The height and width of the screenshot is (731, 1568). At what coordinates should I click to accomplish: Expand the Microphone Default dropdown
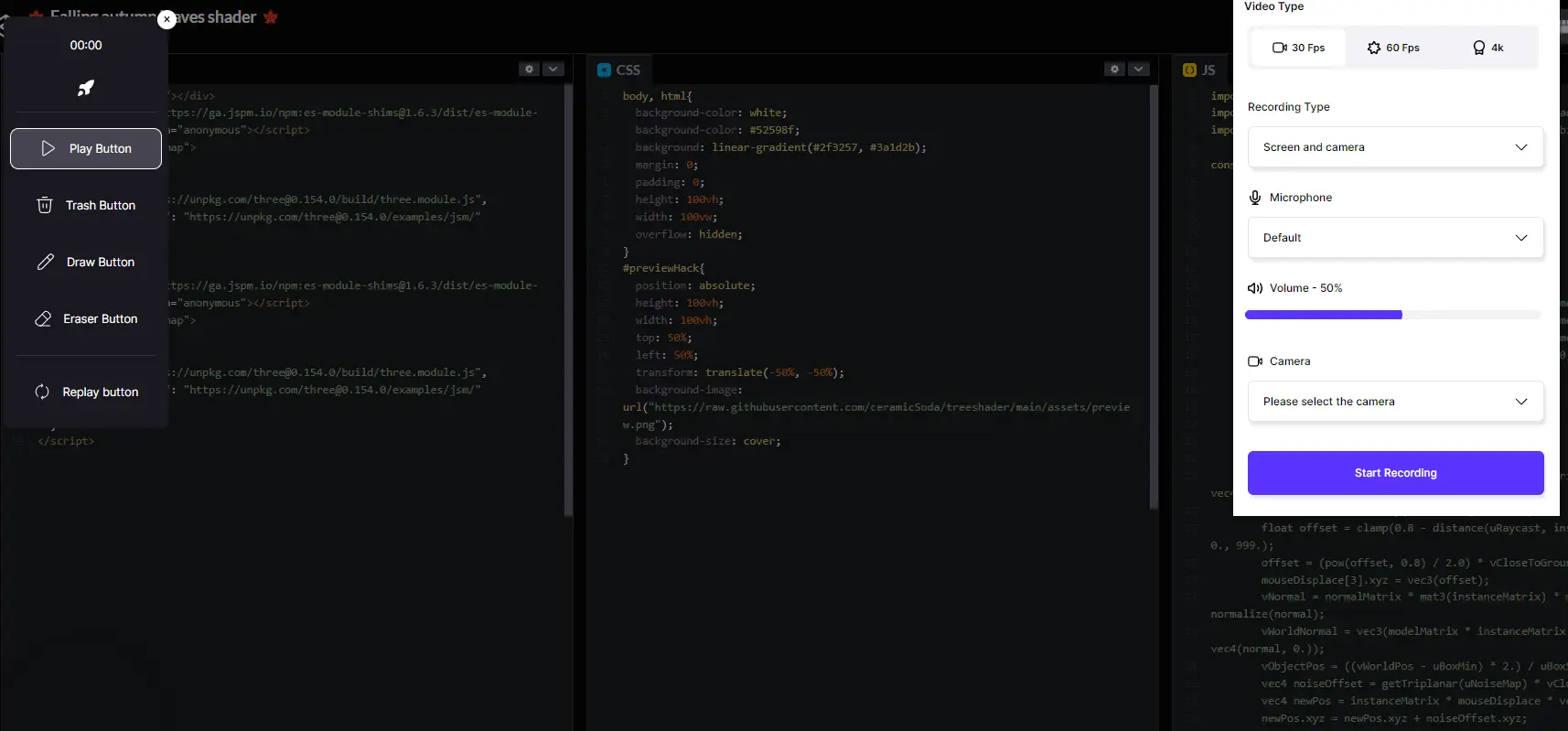click(x=1395, y=238)
